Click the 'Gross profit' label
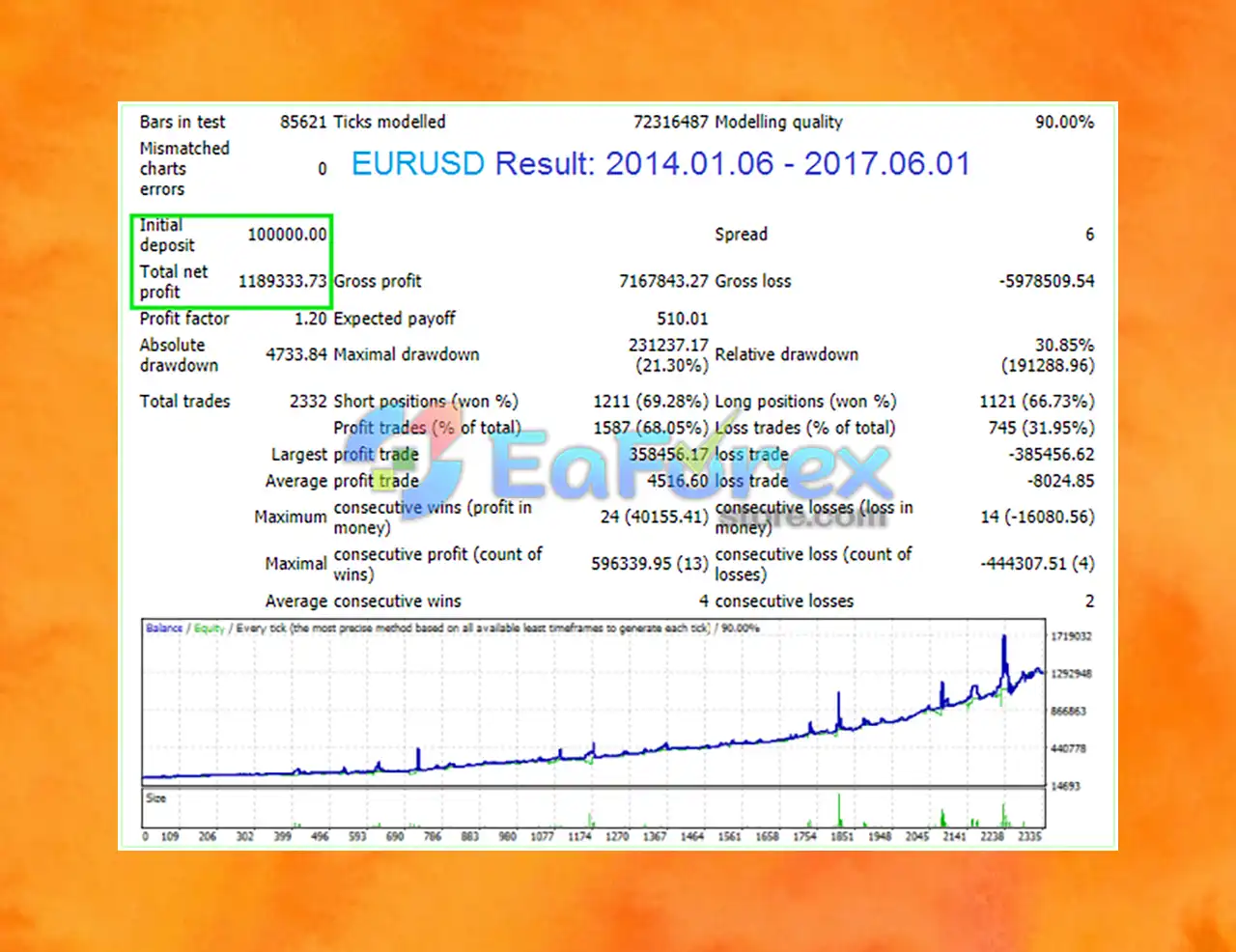The image size is (1236, 952). pyautogui.click(x=378, y=281)
